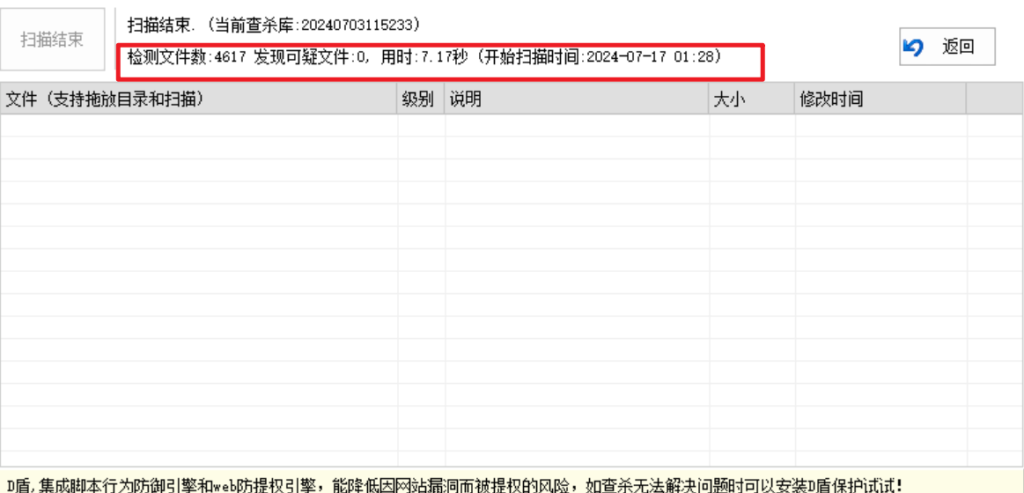Click blank header cell right of 修改时间
Screen dimensions: 1024x493
click(994, 99)
